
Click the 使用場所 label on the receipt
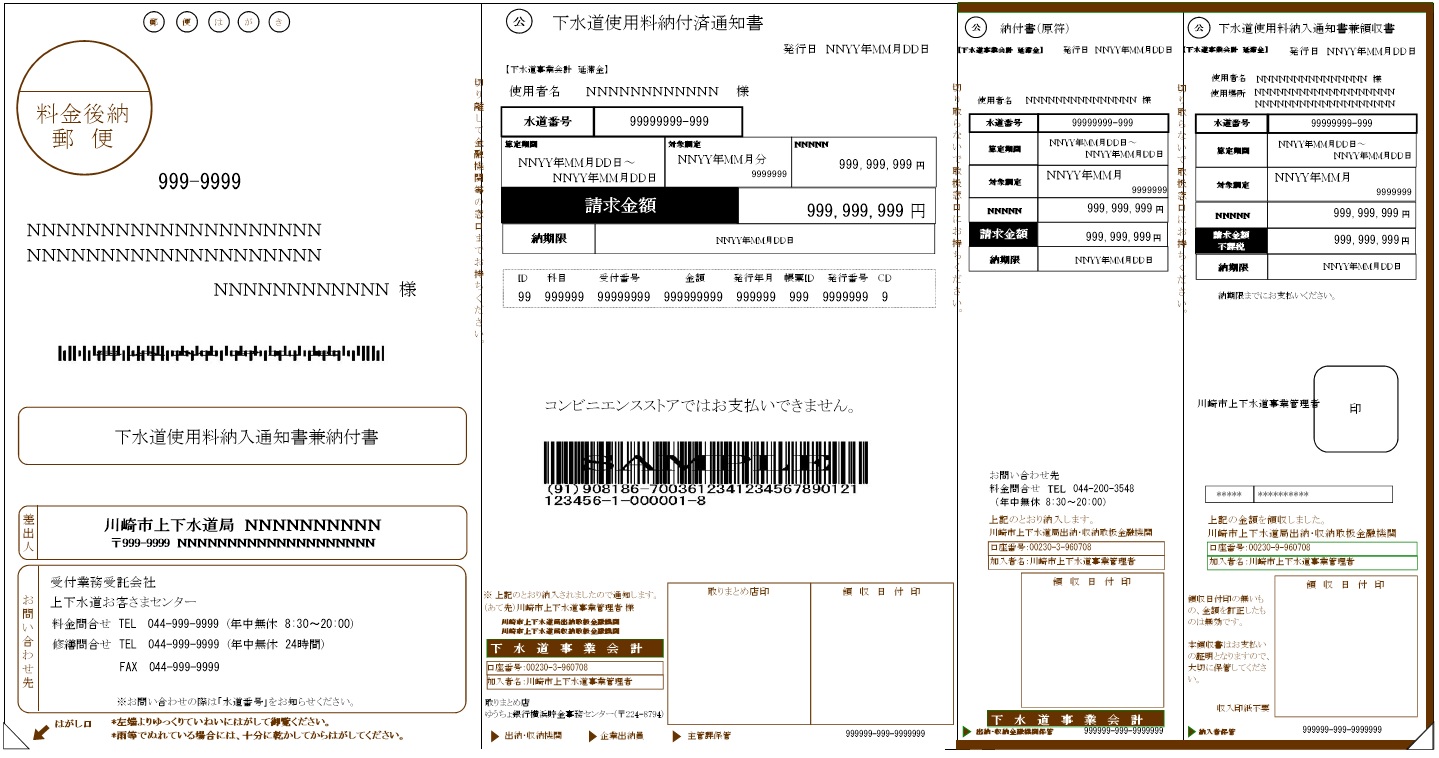point(1226,92)
